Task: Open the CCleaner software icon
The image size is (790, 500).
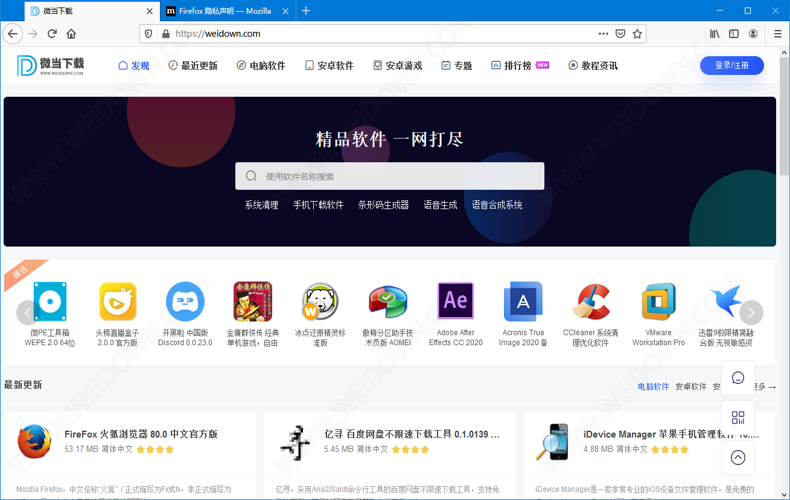Action: click(590, 302)
